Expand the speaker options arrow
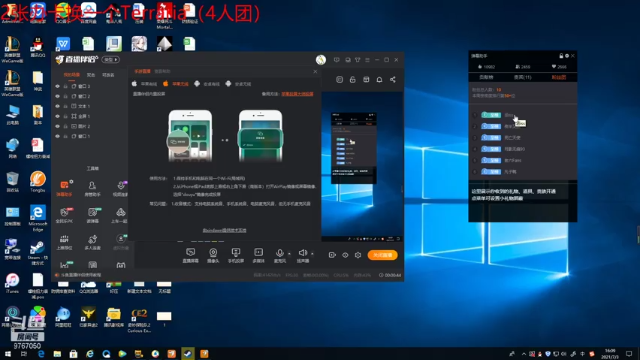Image resolution: width=640 pixels, height=360 pixels. click(312, 253)
